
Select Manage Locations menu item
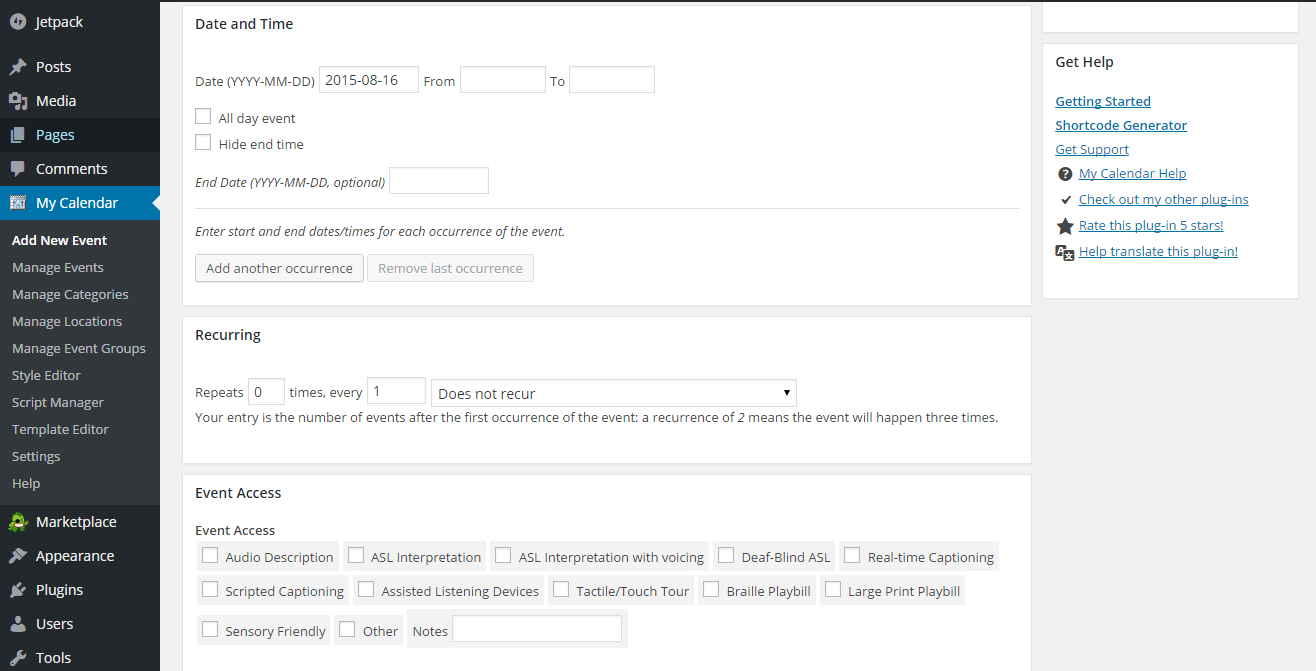point(67,321)
